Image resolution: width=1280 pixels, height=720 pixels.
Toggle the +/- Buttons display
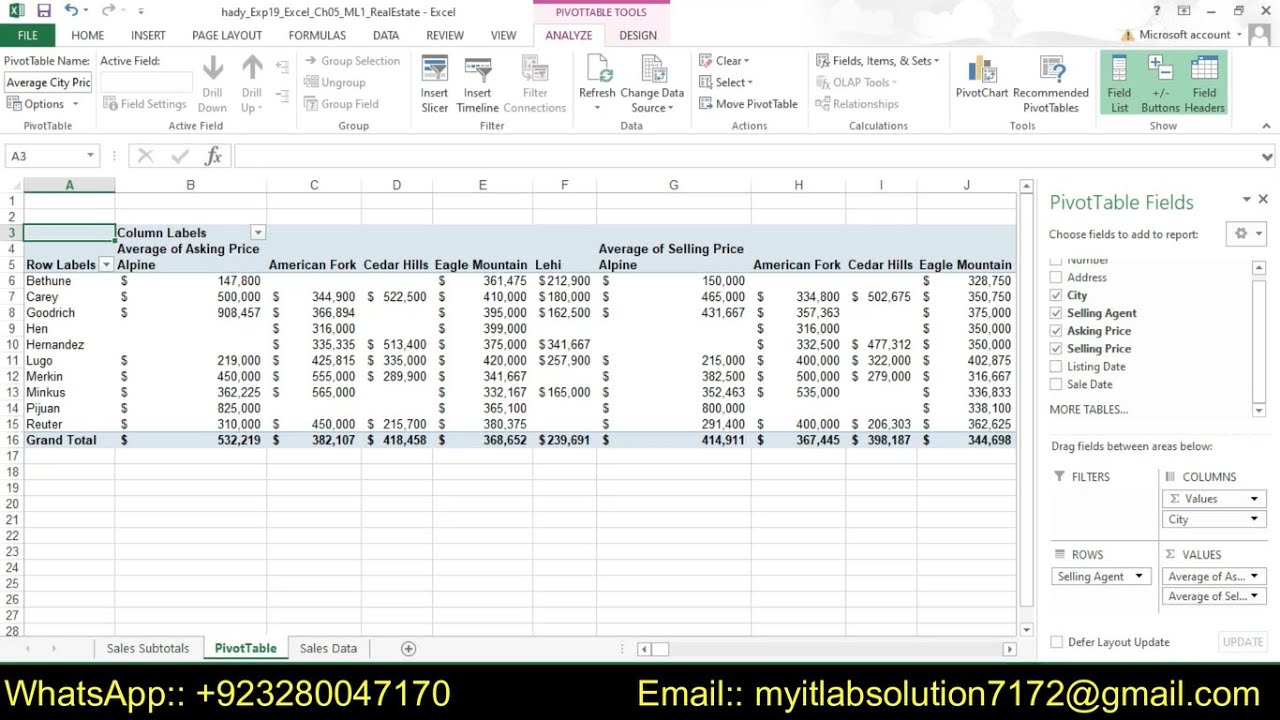click(1160, 85)
